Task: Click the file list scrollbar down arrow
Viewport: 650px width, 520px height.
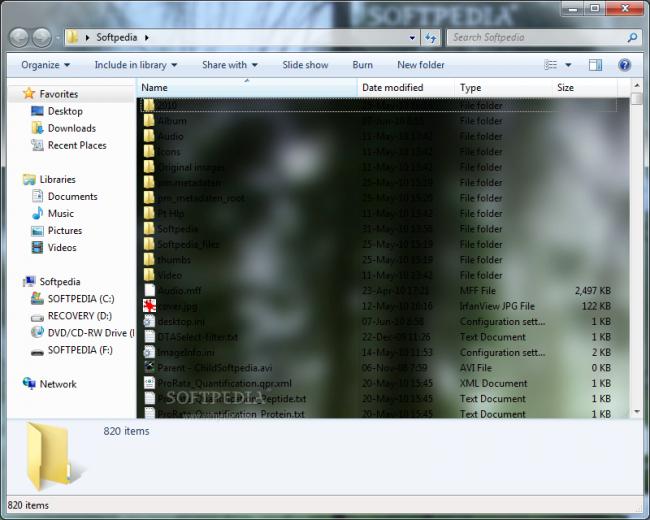Action: pos(636,412)
